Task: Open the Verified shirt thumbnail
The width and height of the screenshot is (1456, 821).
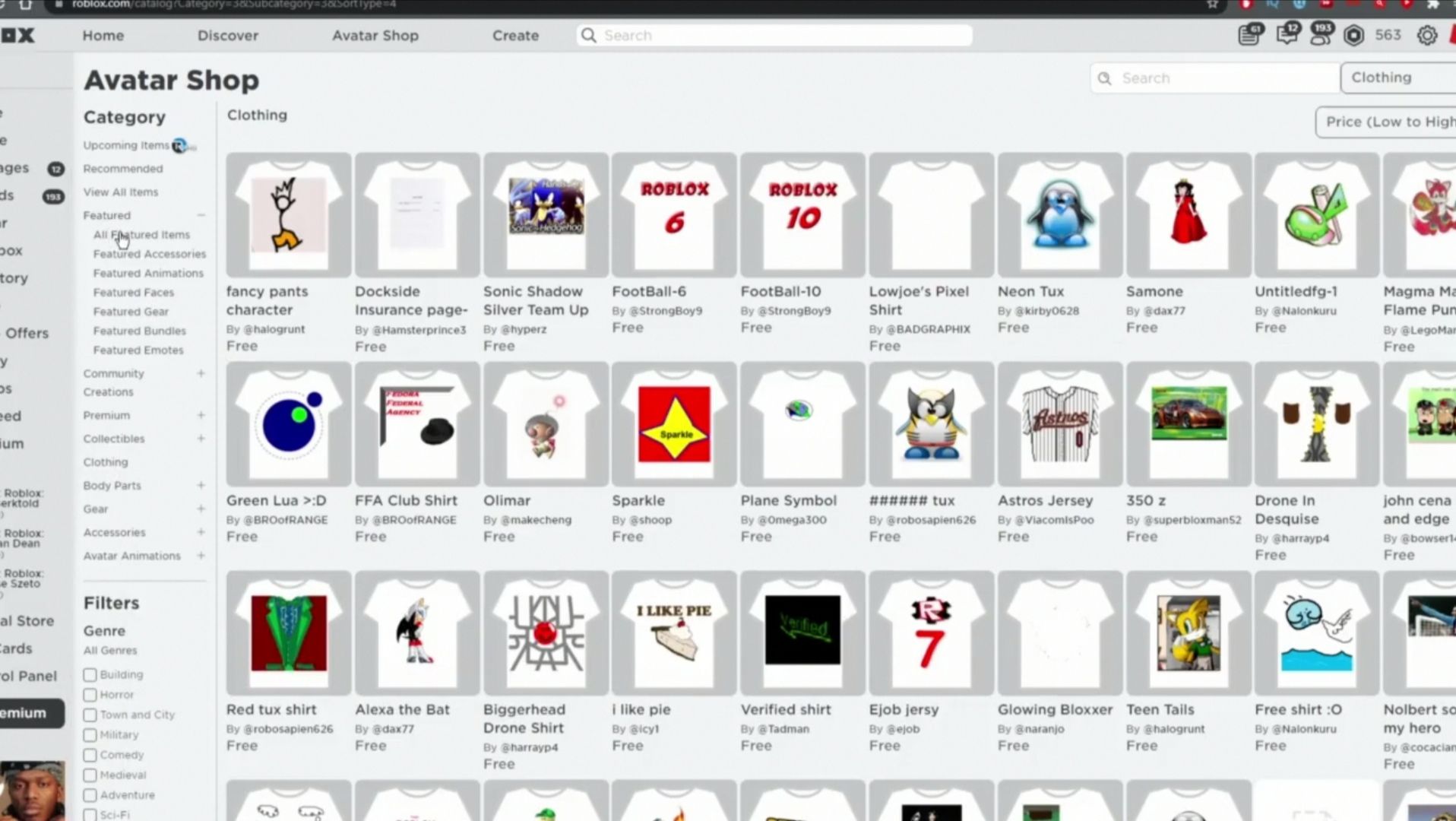Action: pyautogui.click(x=802, y=633)
